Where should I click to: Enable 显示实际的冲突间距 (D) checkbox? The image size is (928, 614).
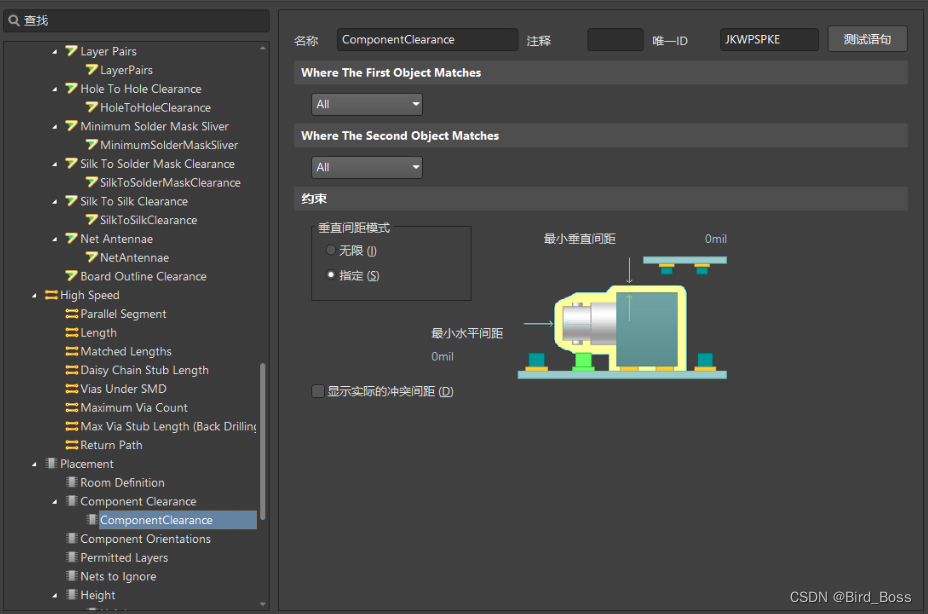pos(318,391)
